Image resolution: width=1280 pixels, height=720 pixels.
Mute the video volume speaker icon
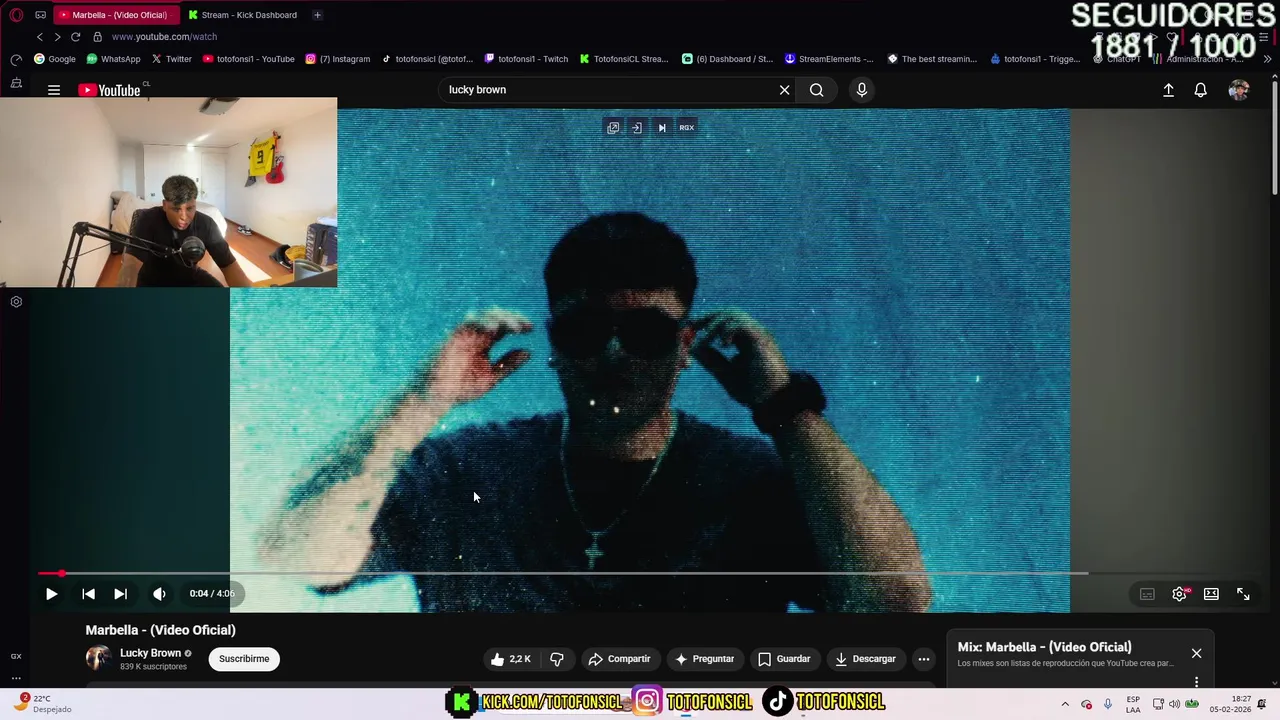click(159, 594)
